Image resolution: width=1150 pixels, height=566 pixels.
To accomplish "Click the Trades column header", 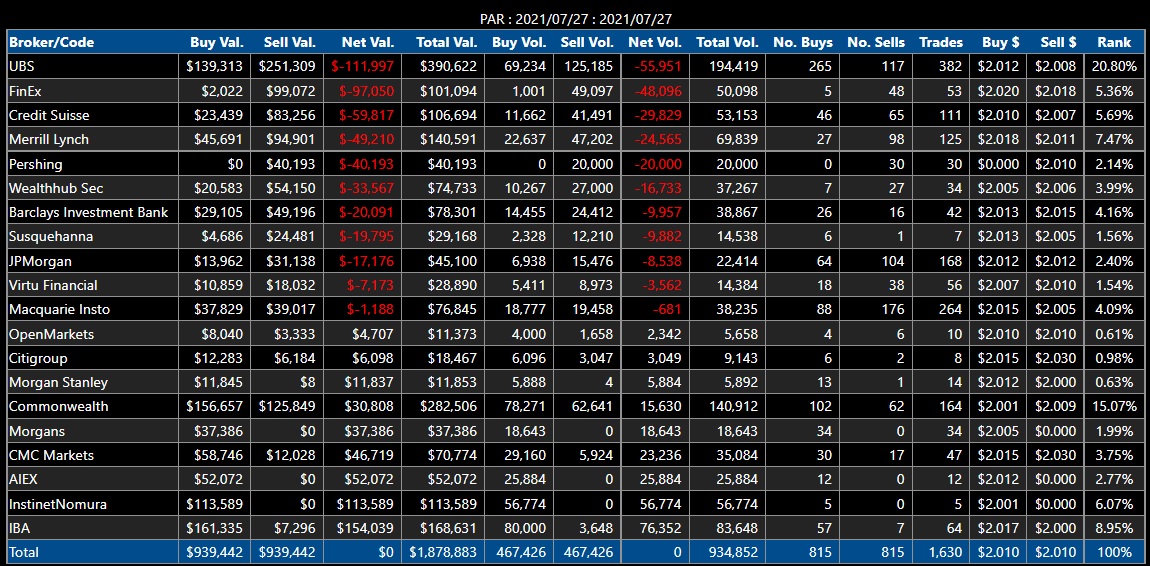I will coord(940,43).
